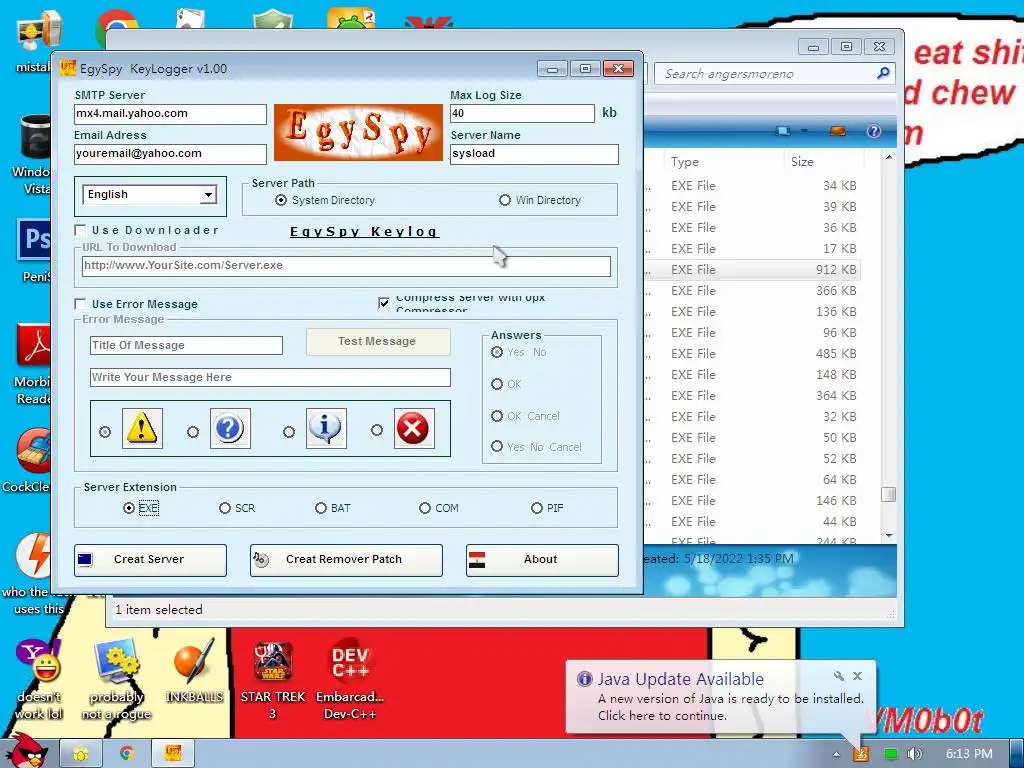Open the Explorer views dropdown arrow
The height and width of the screenshot is (768, 1024).
tap(805, 131)
